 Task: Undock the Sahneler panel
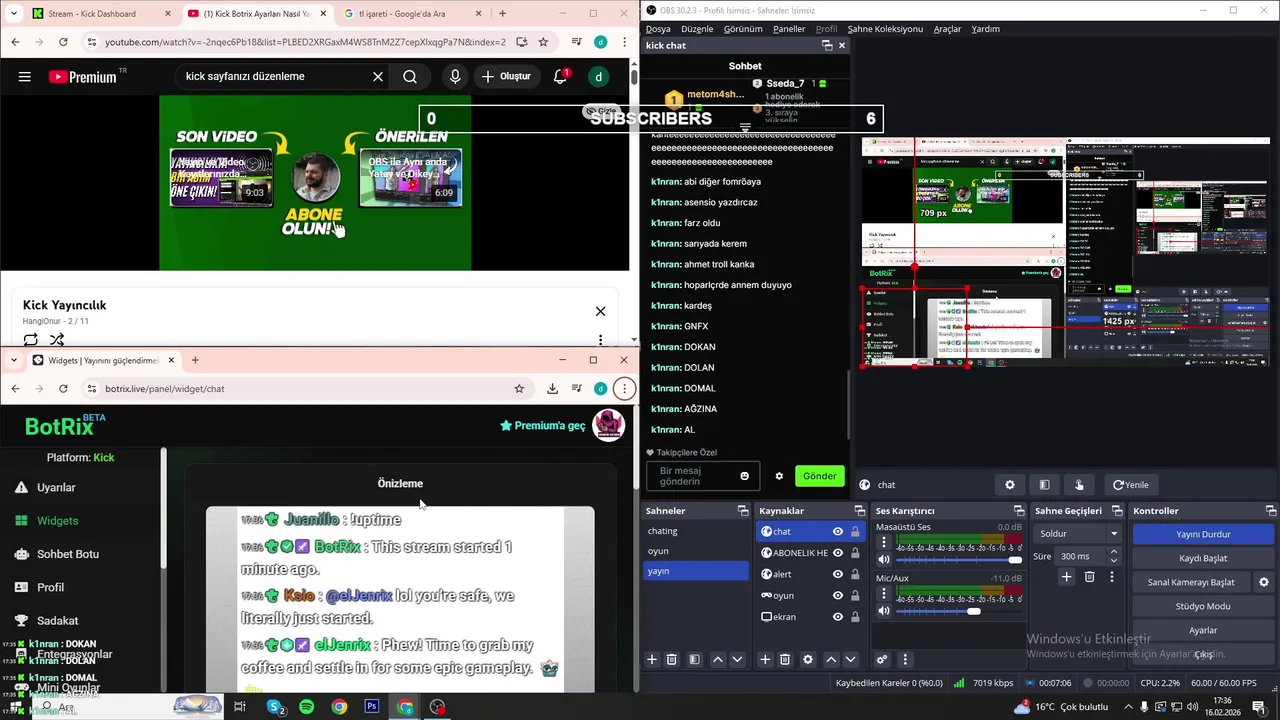743,511
